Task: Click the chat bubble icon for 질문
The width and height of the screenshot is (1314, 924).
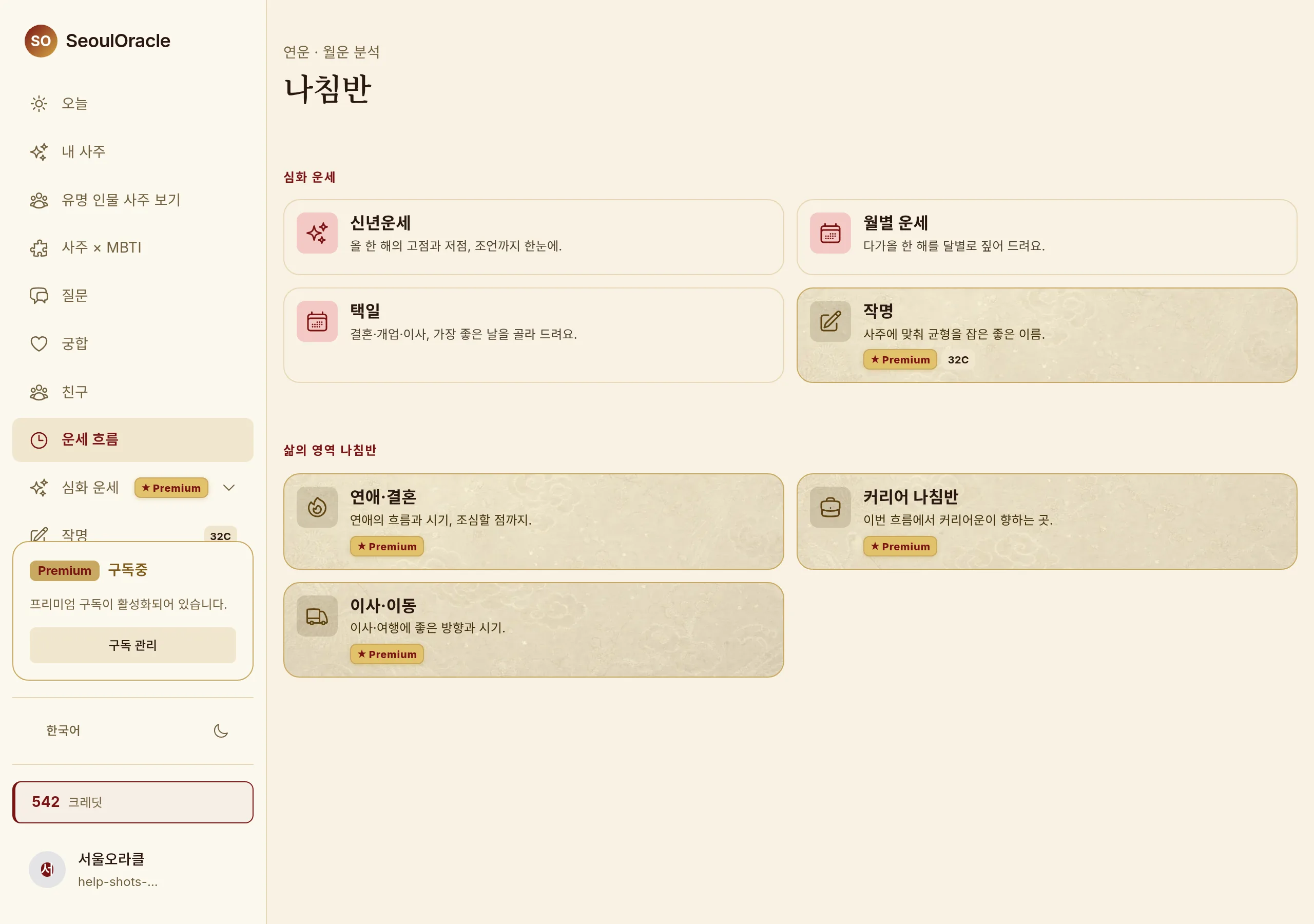Action: click(x=39, y=295)
